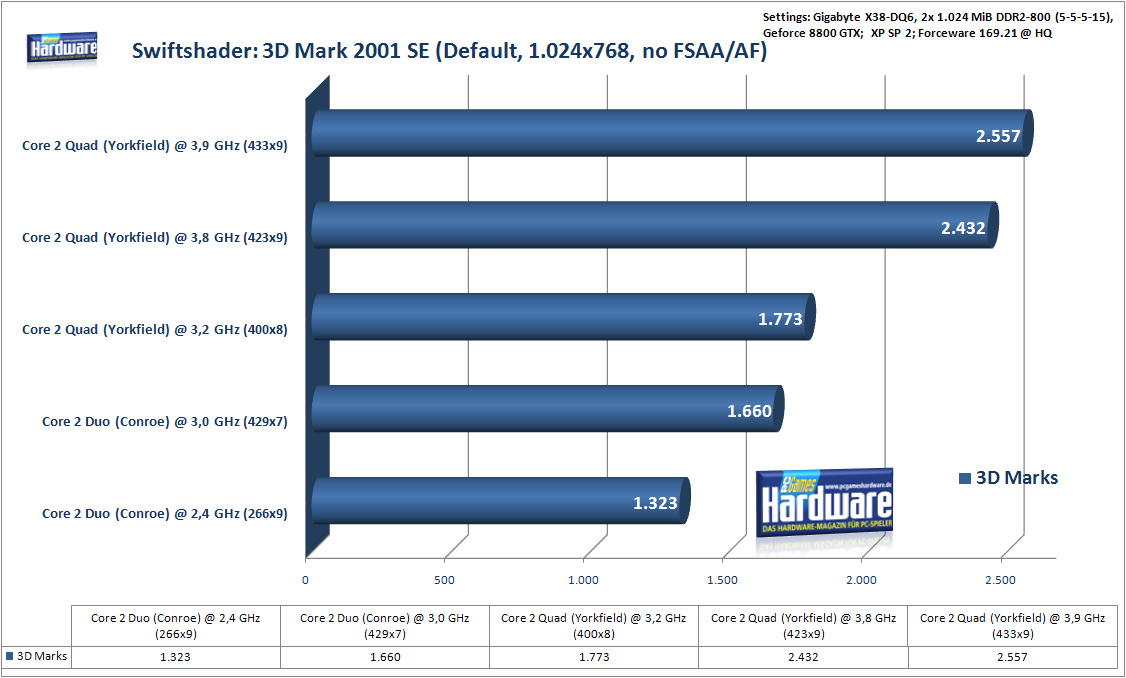Click the 2.432 data label on its bar
This screenshot has width=1126, height=678.
[x=963, y=228]
